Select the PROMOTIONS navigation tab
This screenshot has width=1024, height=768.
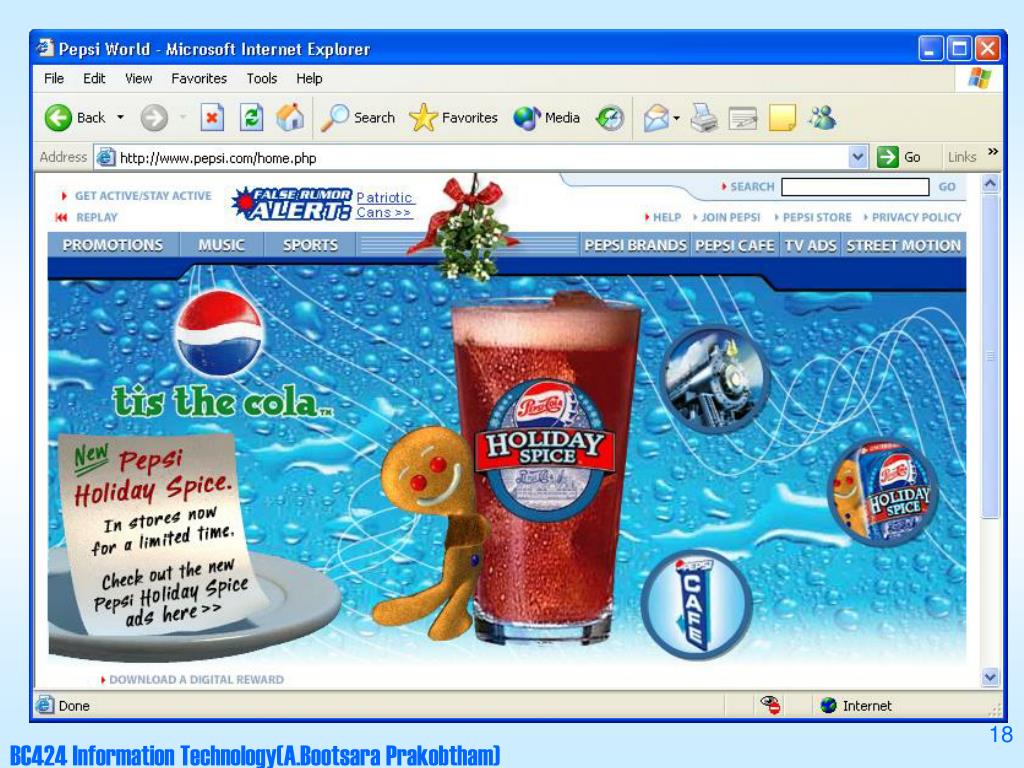point(112,245)
